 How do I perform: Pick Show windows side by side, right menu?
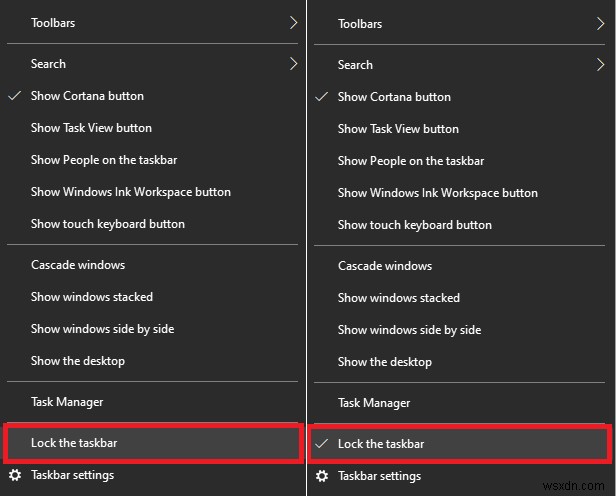coord(409,330)
